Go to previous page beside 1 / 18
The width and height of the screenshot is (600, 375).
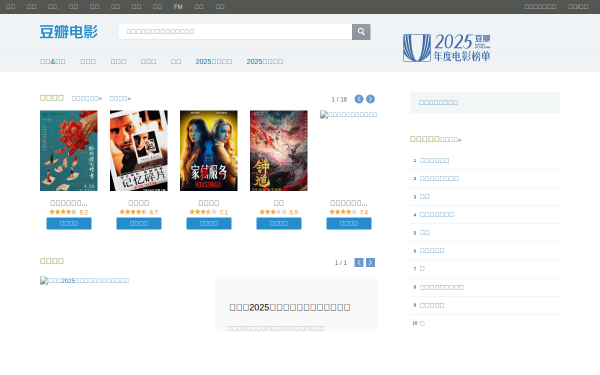(x=359, y=99)
